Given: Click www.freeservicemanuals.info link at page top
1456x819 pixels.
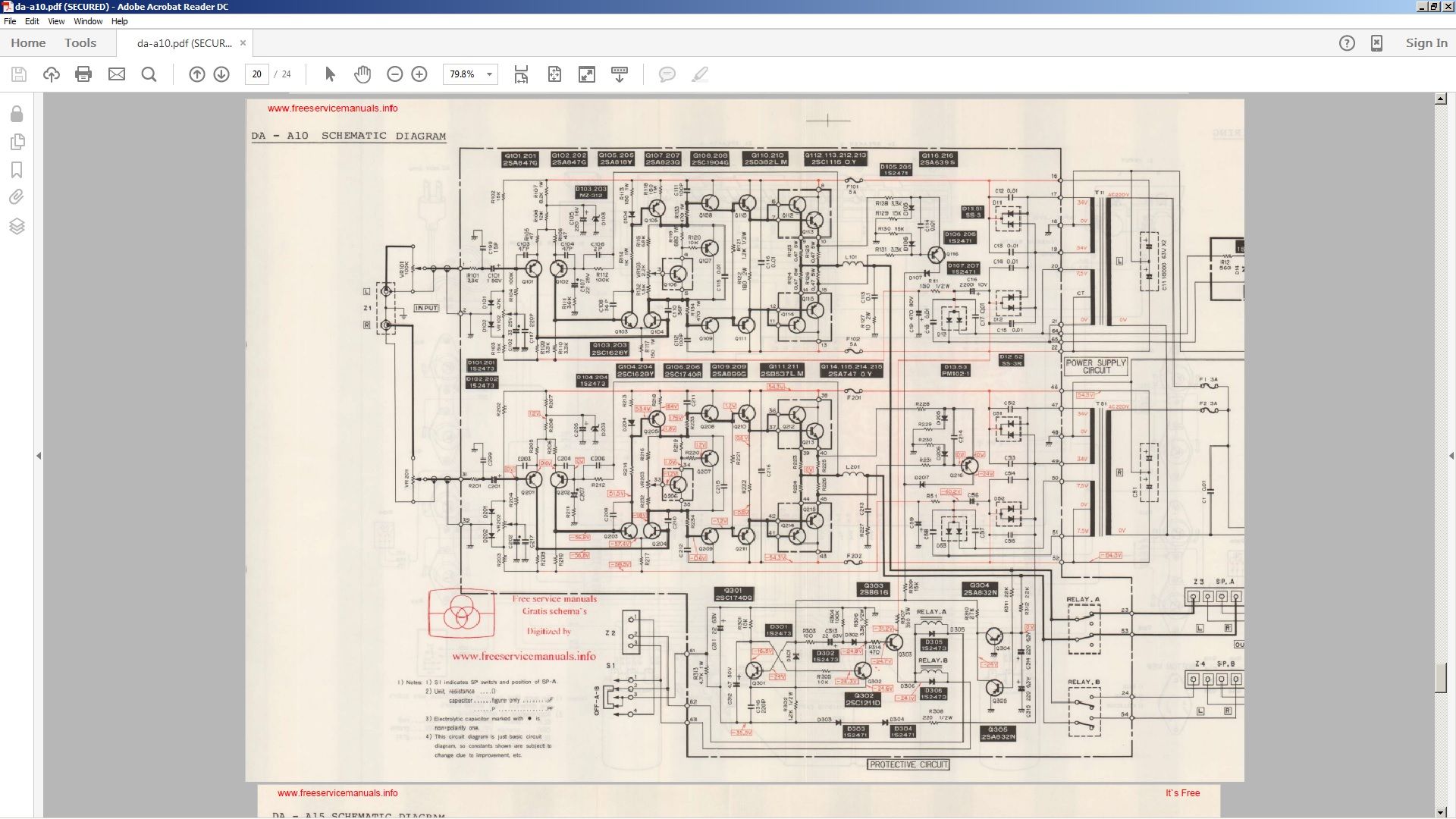Looking at the screenshot, I should coord(332,108).
